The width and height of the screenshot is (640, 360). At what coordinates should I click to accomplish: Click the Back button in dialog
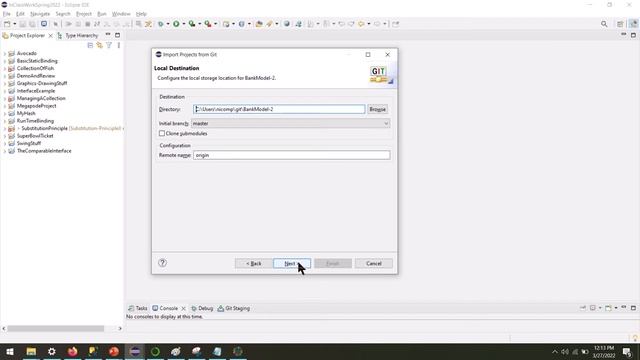tap(253, 263)
